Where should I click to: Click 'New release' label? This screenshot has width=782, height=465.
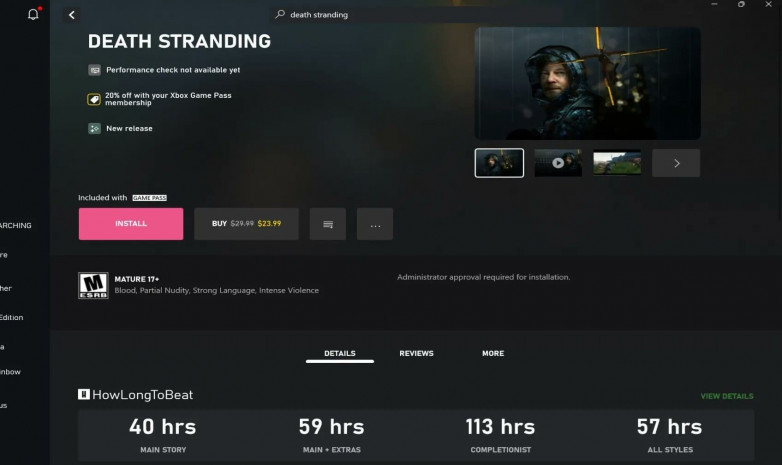pos(129,129)
